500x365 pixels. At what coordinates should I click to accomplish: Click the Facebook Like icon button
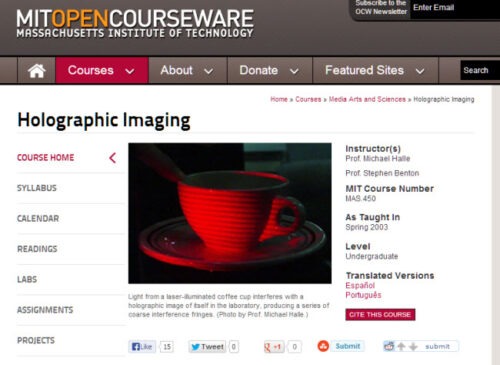tap(142, 347)
